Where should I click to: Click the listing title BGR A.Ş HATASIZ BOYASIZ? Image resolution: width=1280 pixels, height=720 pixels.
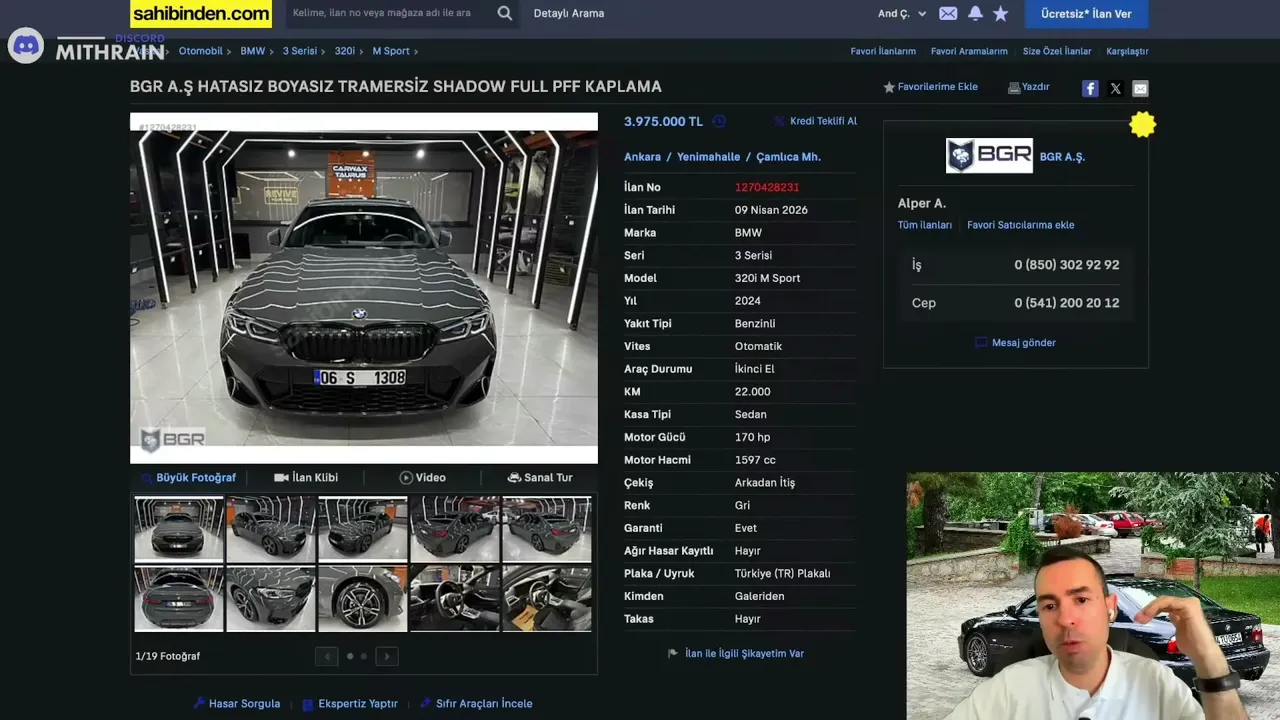point(396,87)
